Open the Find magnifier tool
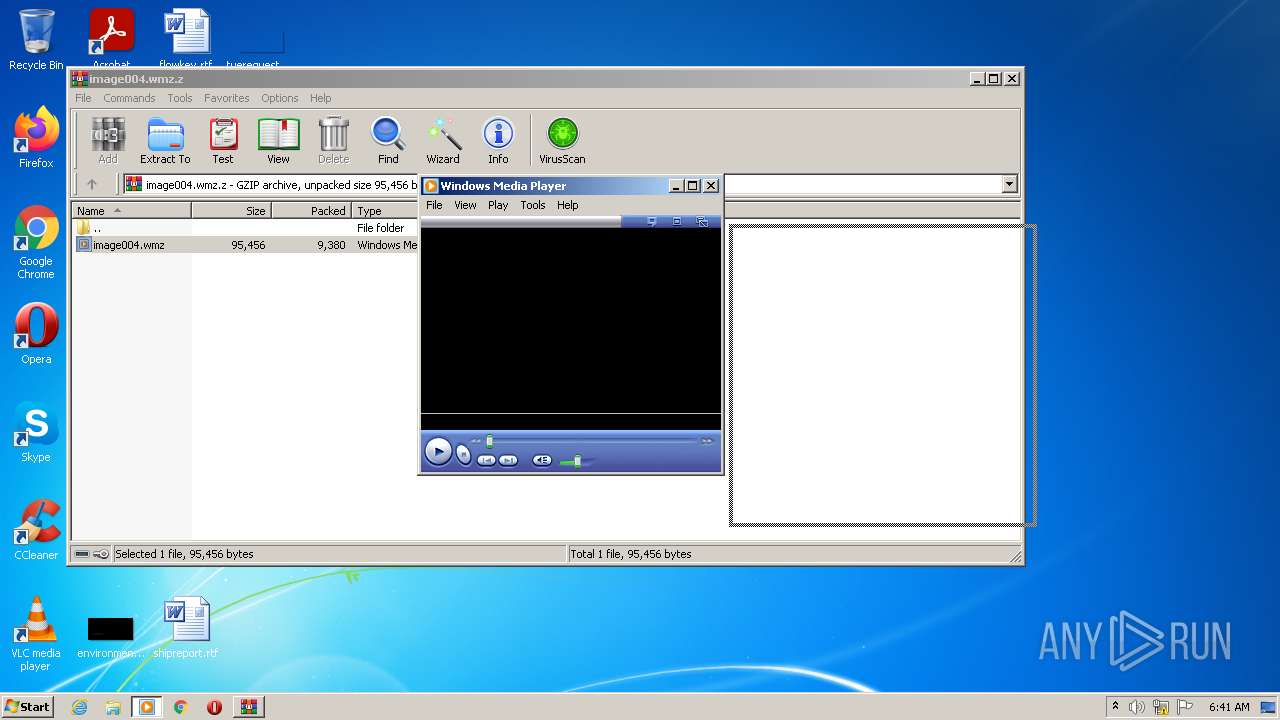The image size is (1280, 720). (388, 140)
